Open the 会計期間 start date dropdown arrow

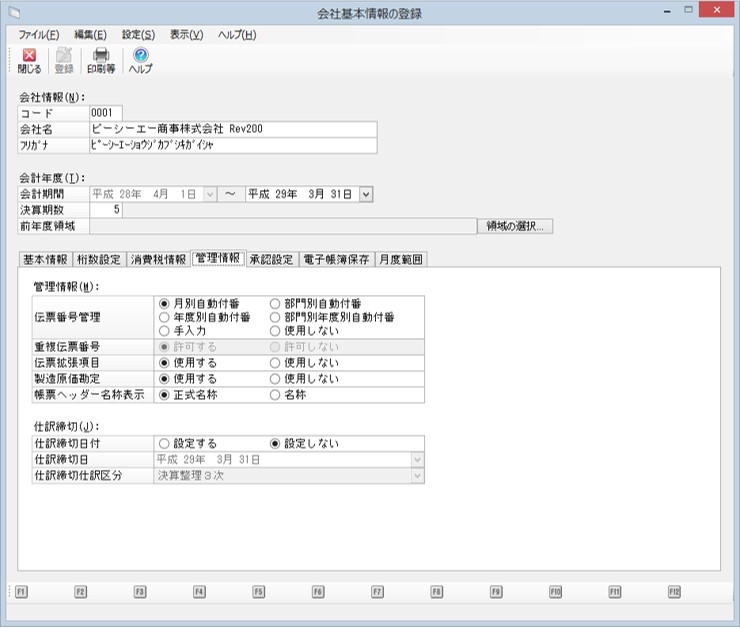click(x=210, y=194)
